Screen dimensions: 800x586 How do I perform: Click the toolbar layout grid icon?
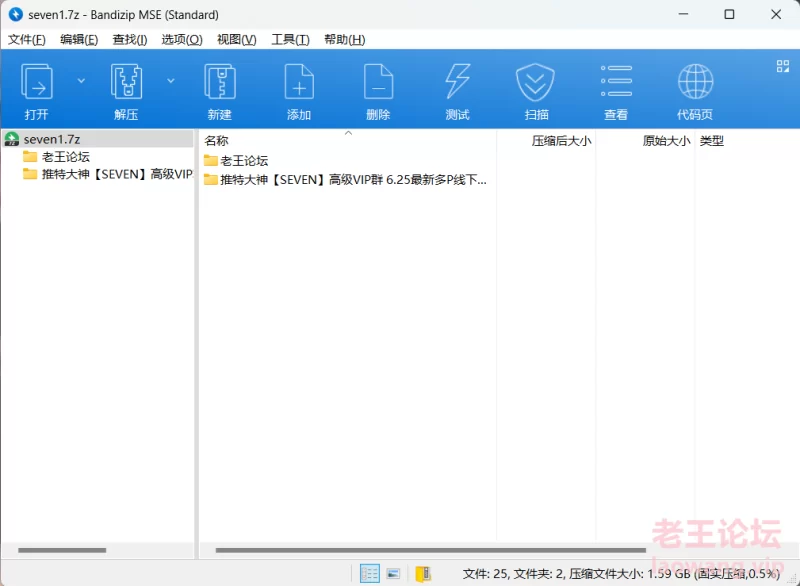783,66
